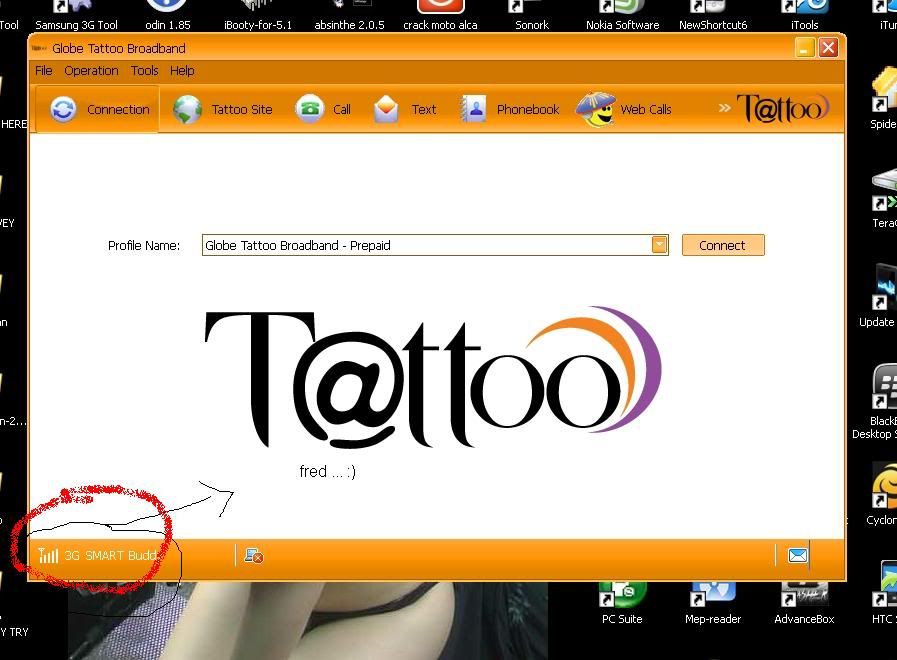Click the AdvanceBox desktop shortcut
897x660 pixels.
804,604
